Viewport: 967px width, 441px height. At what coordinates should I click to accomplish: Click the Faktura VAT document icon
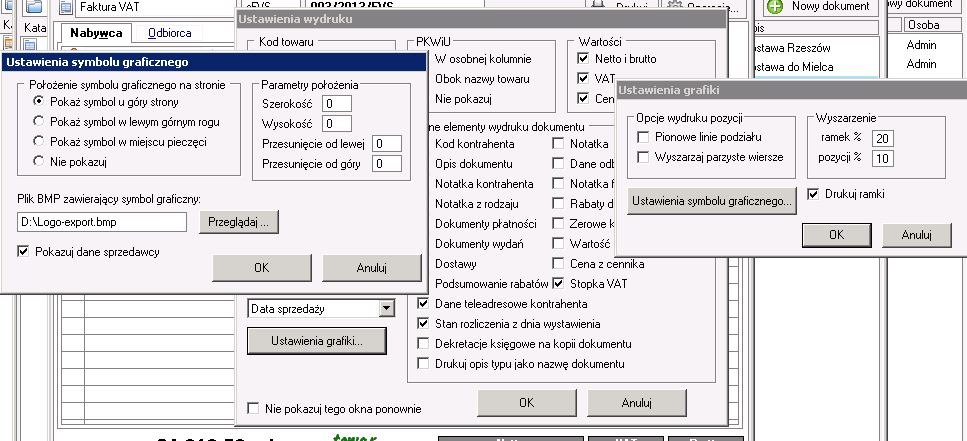pyautogui.click(x=65, y=8)
